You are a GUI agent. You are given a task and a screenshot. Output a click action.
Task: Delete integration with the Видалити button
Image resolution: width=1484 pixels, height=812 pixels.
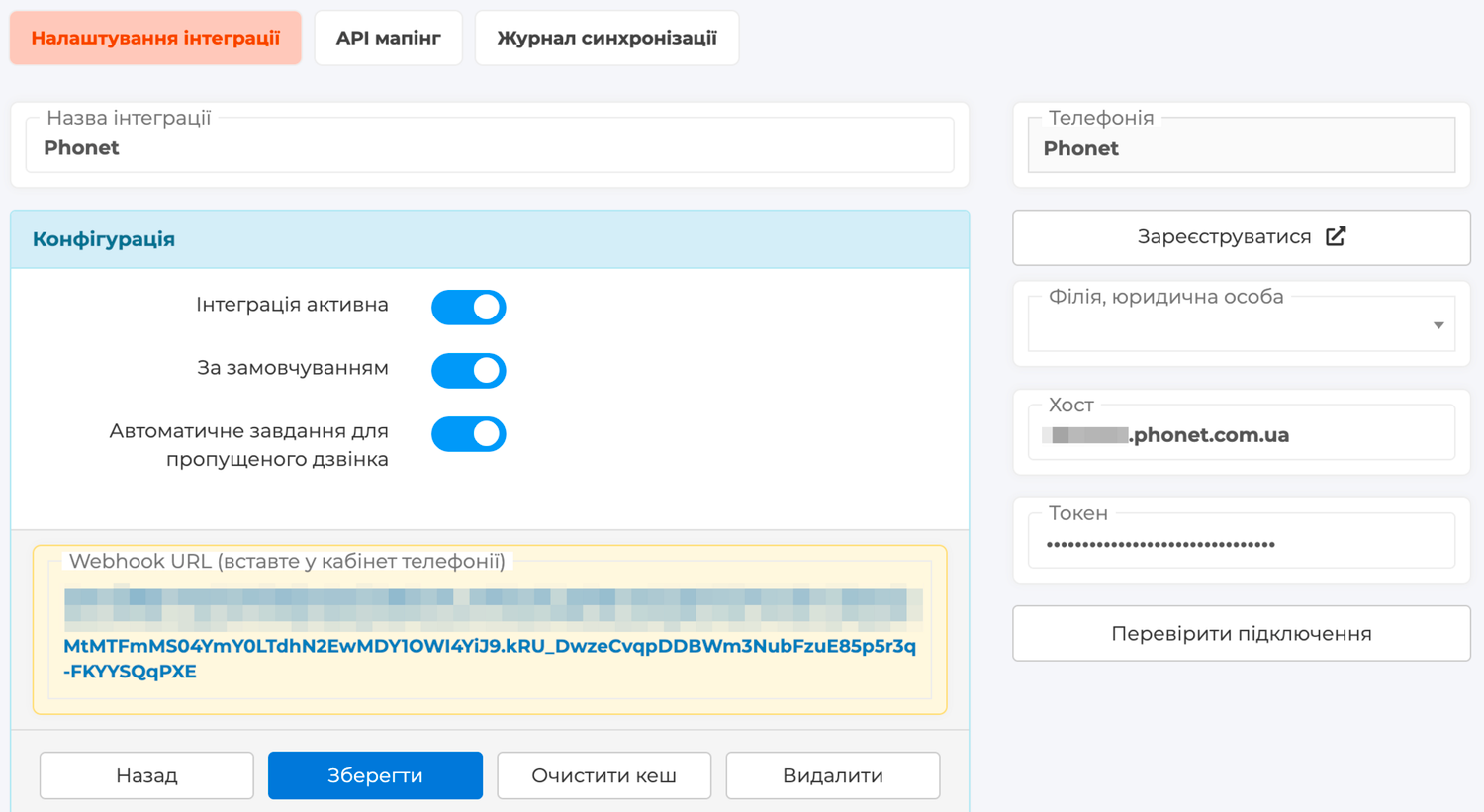(833, 775)
